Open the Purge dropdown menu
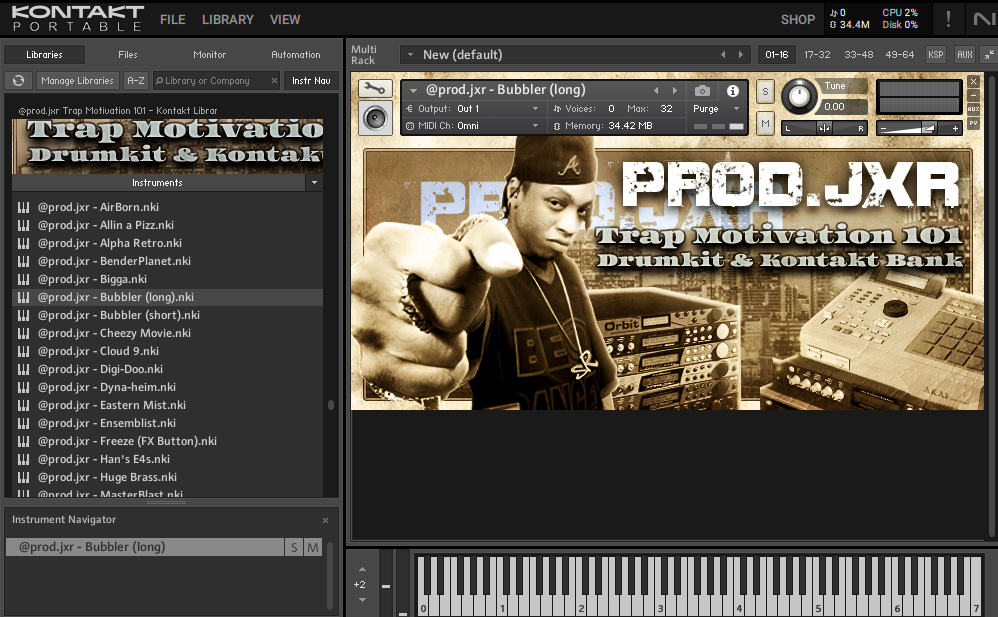The image size is (998, 617). pyautogui.click(x=717, y=109)
